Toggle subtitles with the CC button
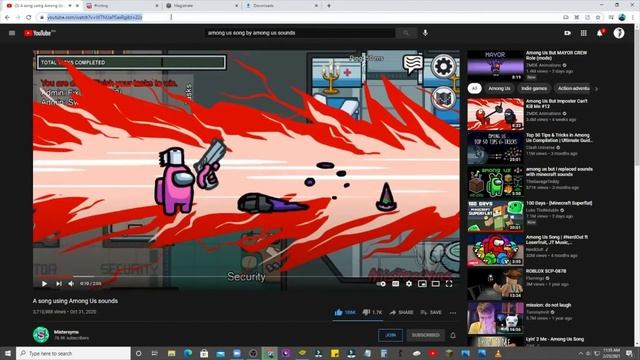 [396, 284]
